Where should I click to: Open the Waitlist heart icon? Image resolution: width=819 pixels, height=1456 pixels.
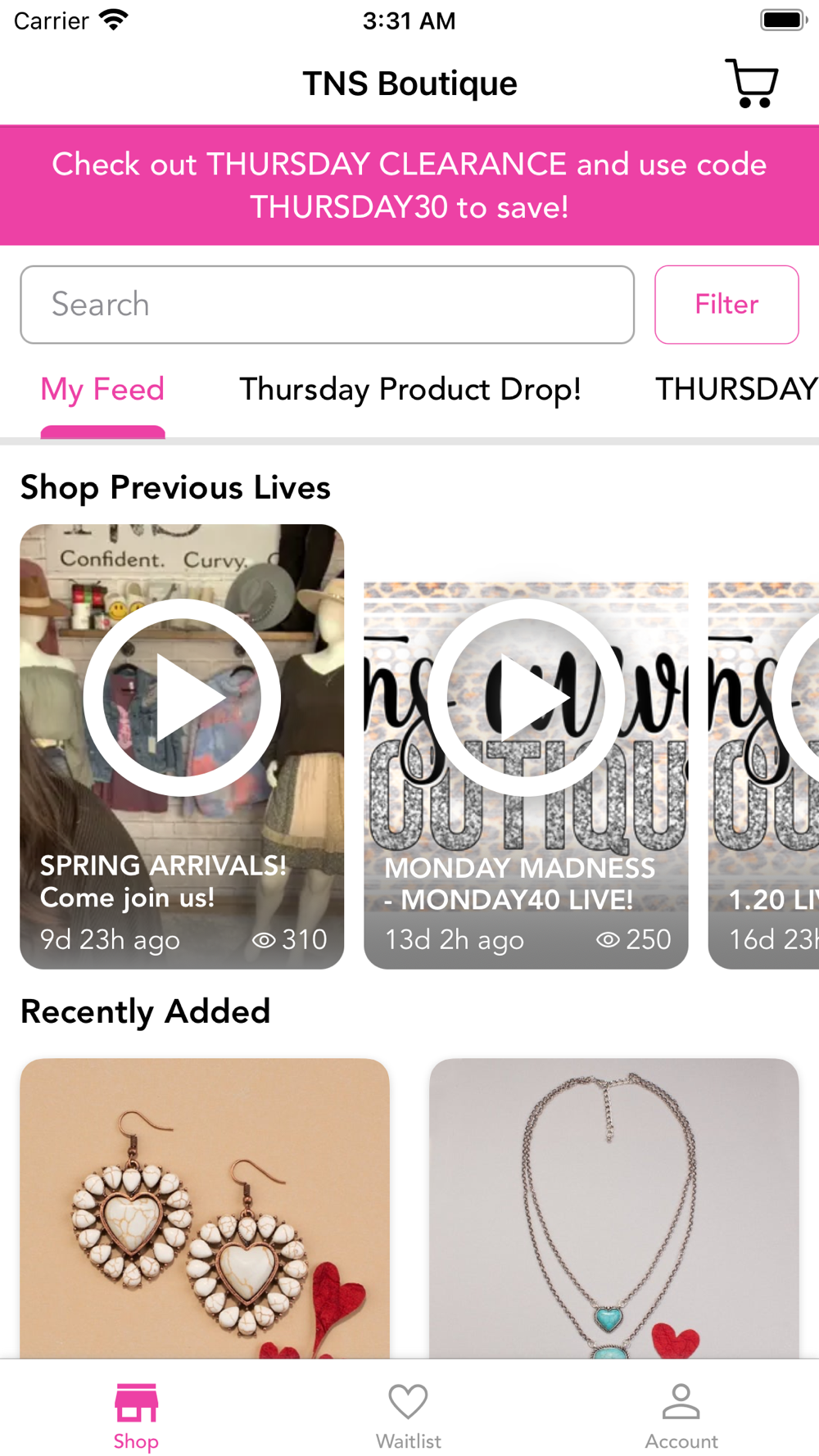[408, 1401]
